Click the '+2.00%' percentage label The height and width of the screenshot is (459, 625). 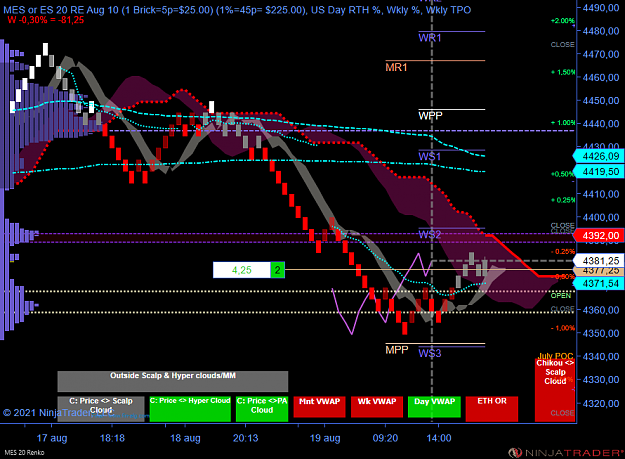(562, 21)
